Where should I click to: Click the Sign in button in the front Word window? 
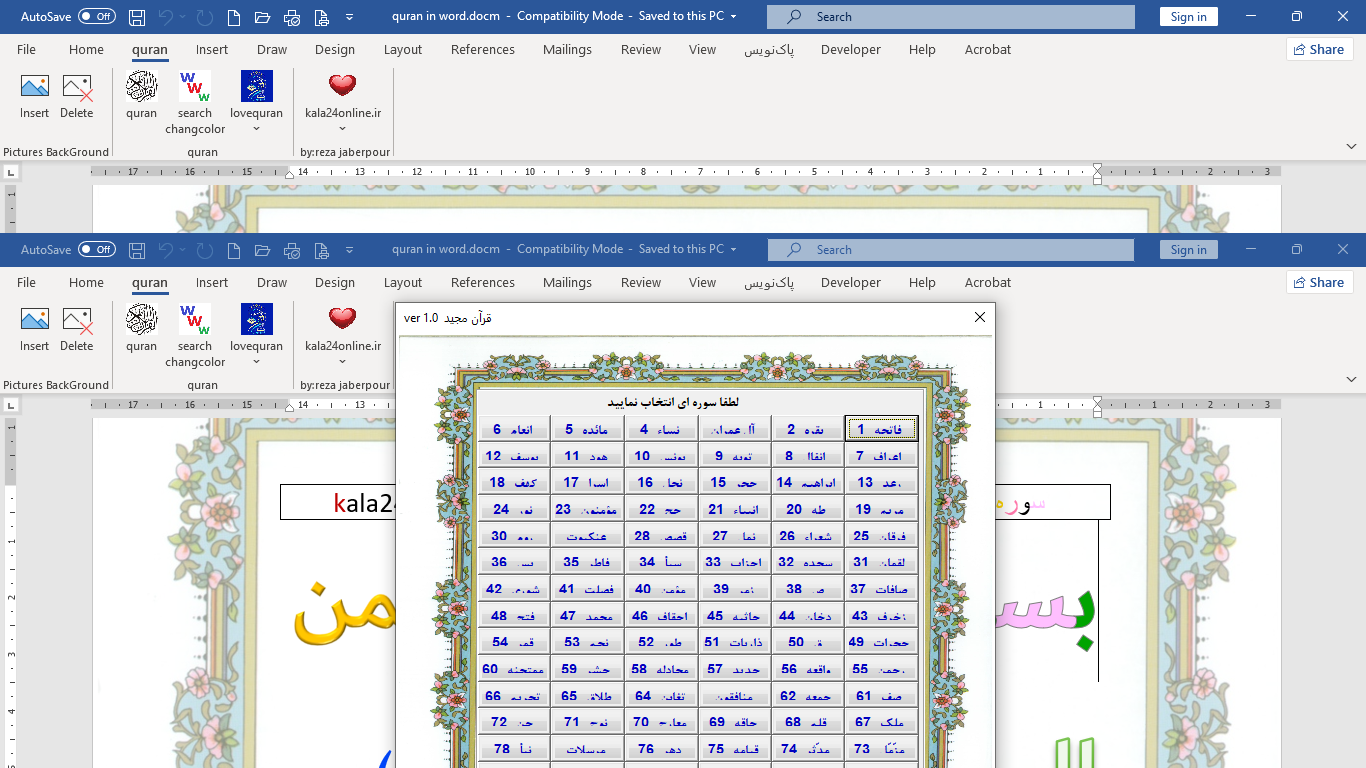[1189, 250]
